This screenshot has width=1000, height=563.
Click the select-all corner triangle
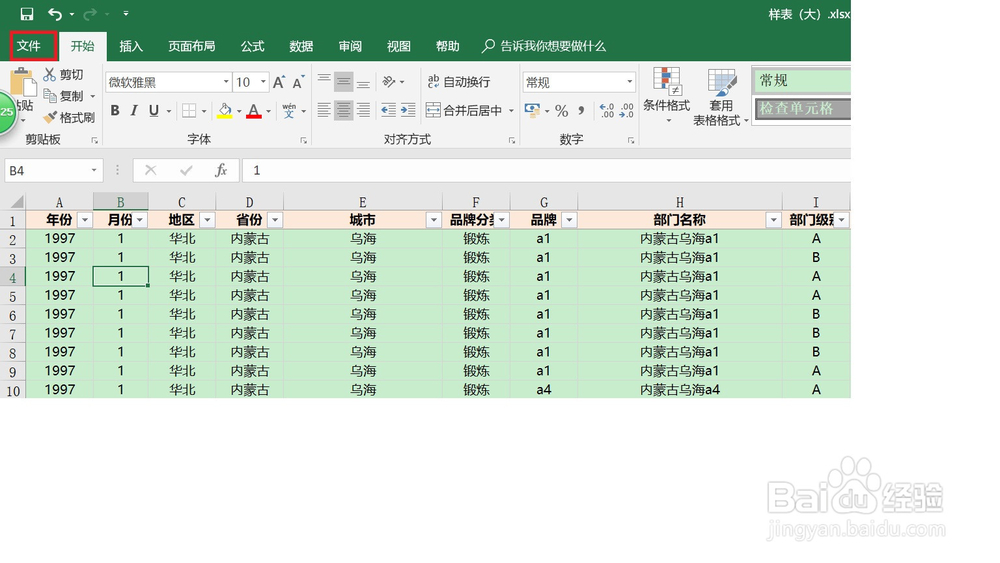(x=16, y=202)
